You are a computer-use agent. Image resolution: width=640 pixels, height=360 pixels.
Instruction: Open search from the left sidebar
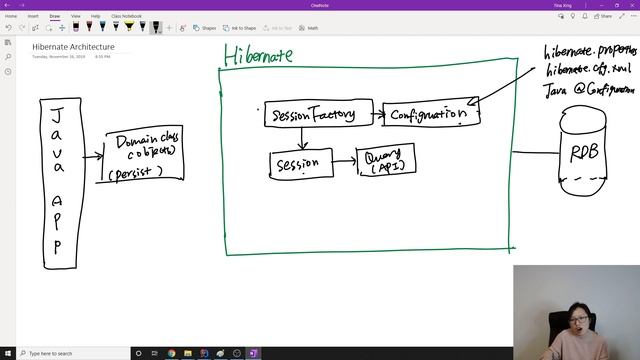pyautogui.click(x=8, y=57)
